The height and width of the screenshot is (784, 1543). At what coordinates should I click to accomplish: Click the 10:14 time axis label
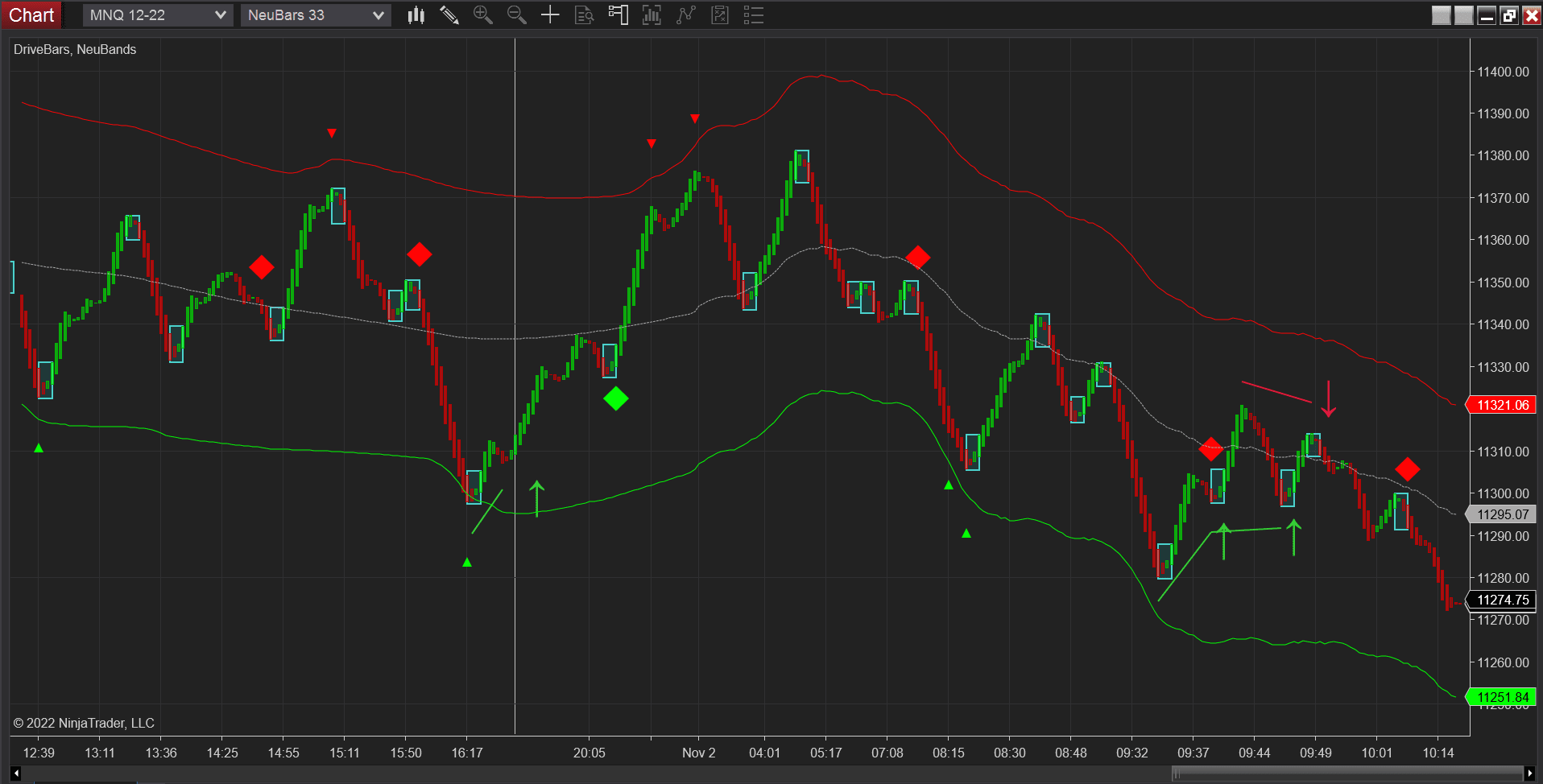1438,753
